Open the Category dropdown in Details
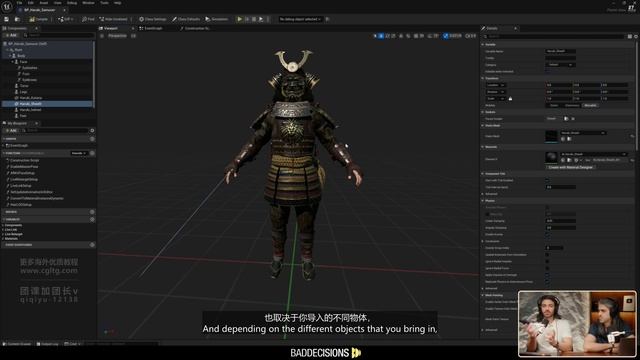640x360 pixels. [560, 64]
